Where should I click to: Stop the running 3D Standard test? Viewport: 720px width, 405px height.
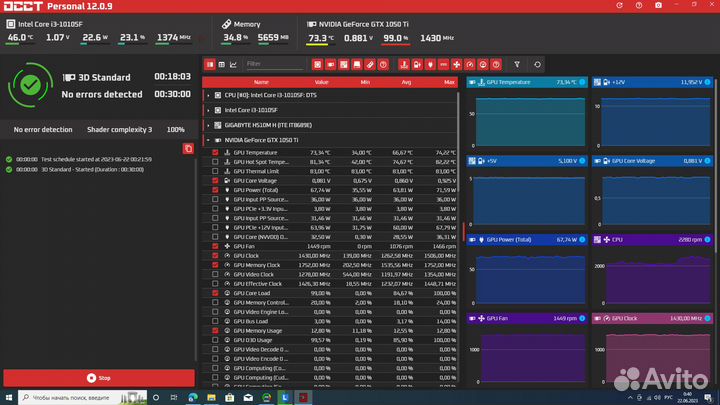[99, 378]
